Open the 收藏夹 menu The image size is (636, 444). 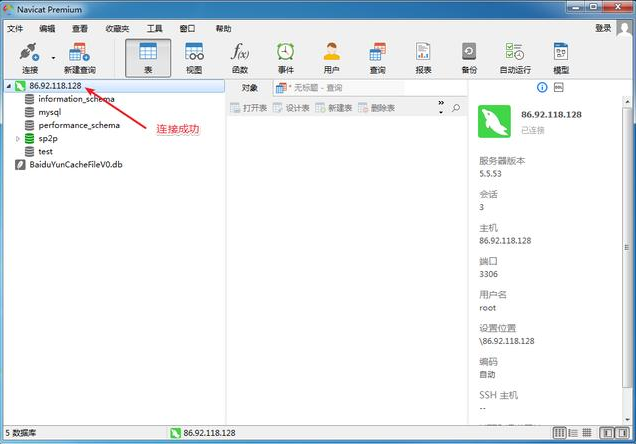(117, 28)
